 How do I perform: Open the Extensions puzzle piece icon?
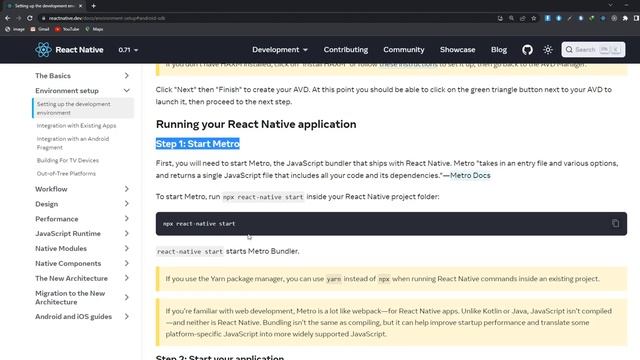[625, 18]
